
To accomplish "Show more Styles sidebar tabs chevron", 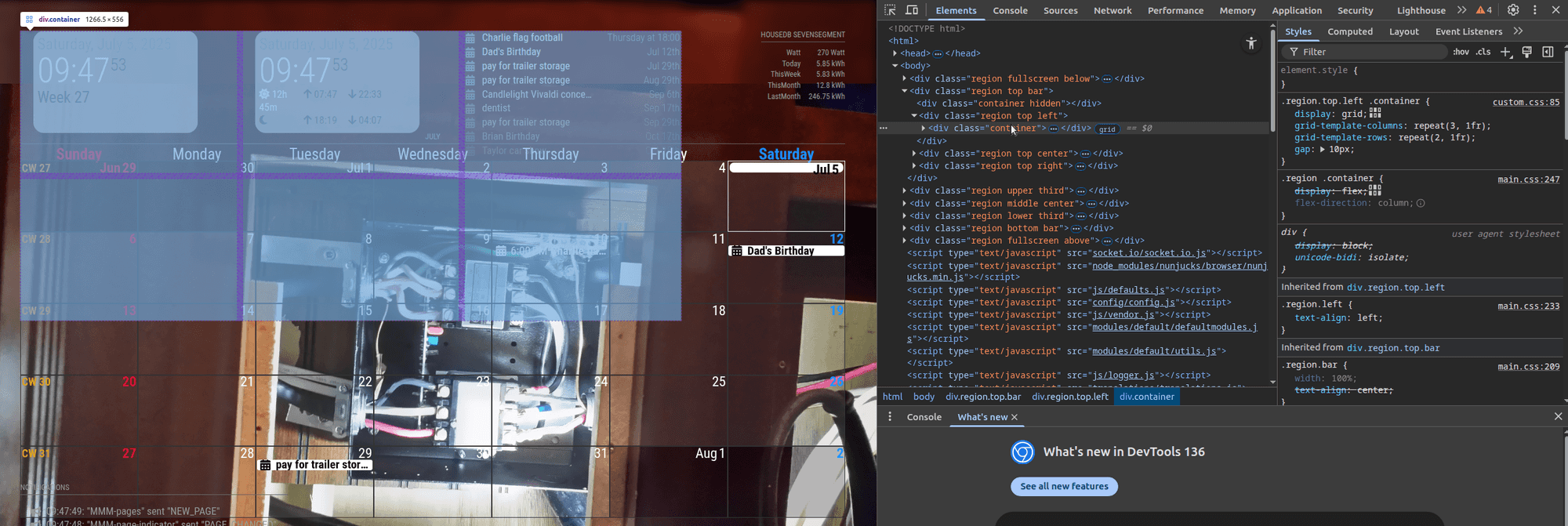I will click(1518, 31).
